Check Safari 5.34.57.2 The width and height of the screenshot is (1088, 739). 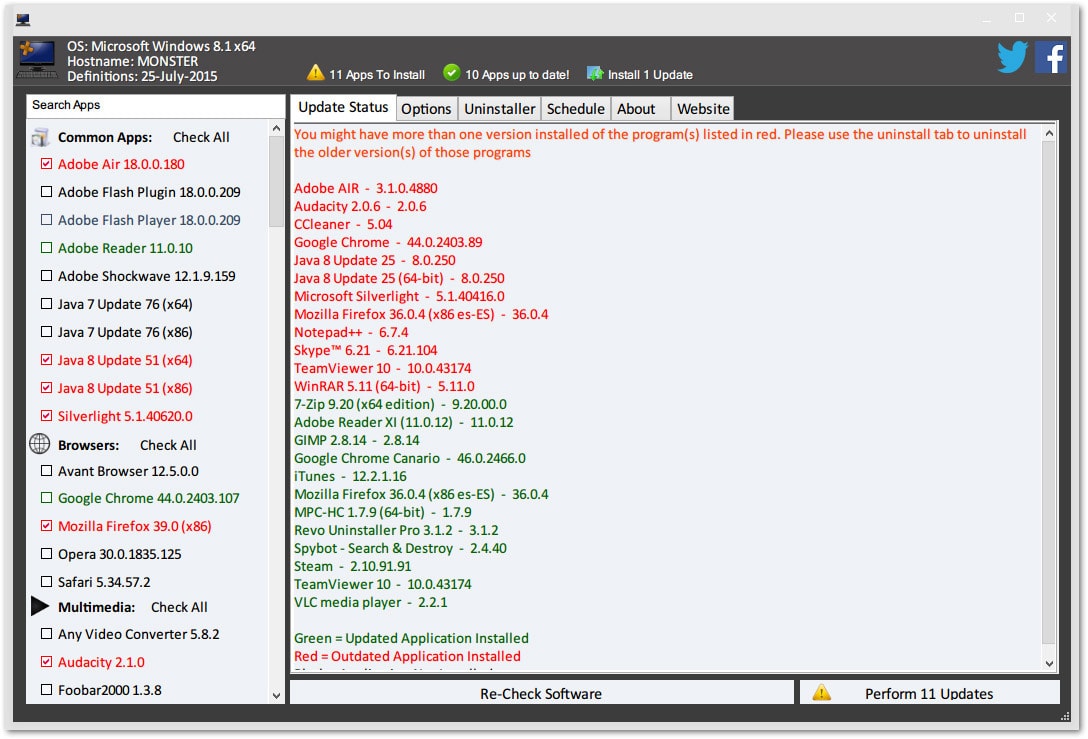point(46,581)
